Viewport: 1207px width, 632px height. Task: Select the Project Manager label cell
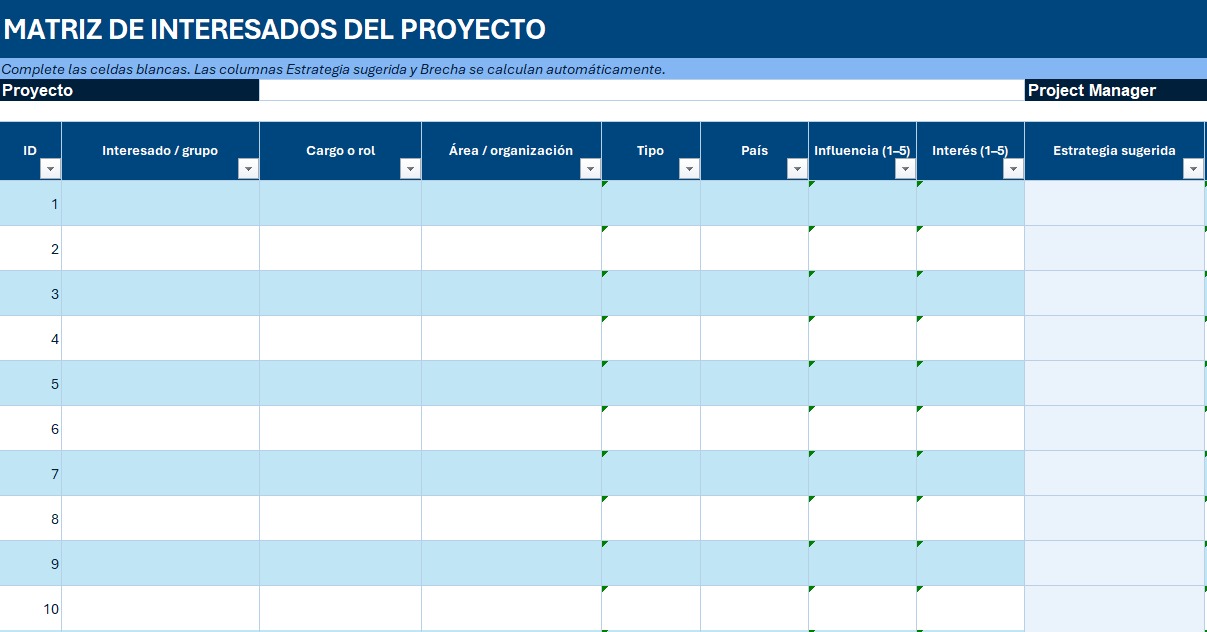1116,90
